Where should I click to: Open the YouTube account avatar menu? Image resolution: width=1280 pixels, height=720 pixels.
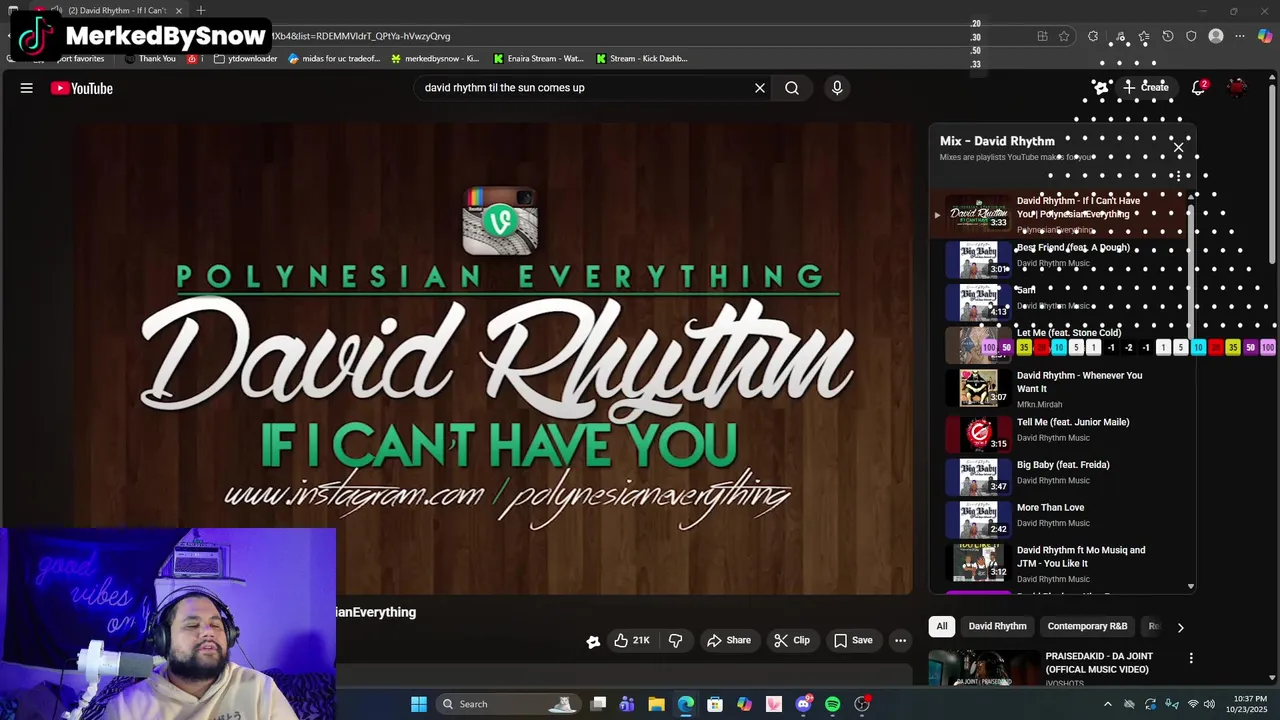[1238, 88]
